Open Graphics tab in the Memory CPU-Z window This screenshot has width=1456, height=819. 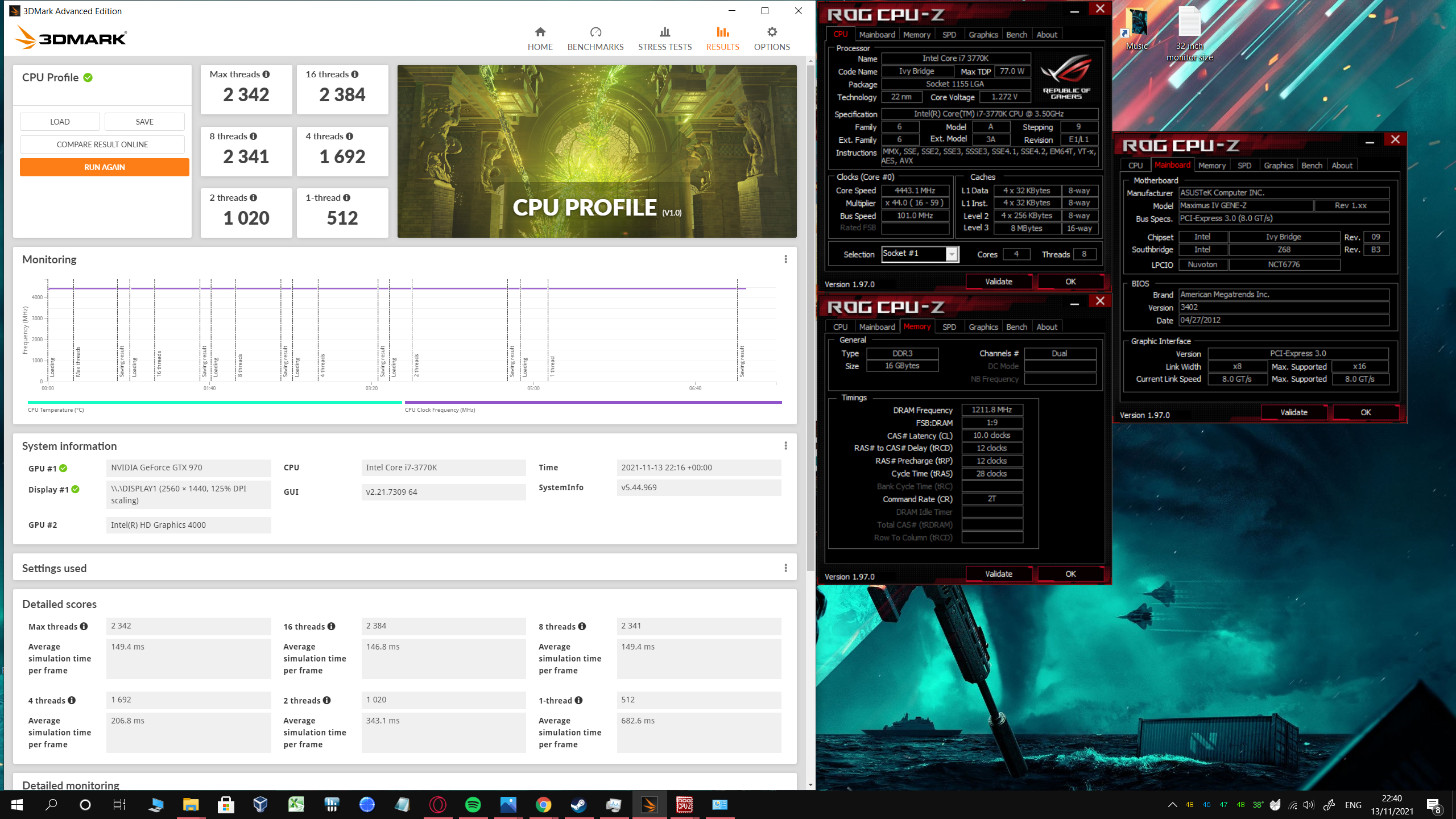983,327
